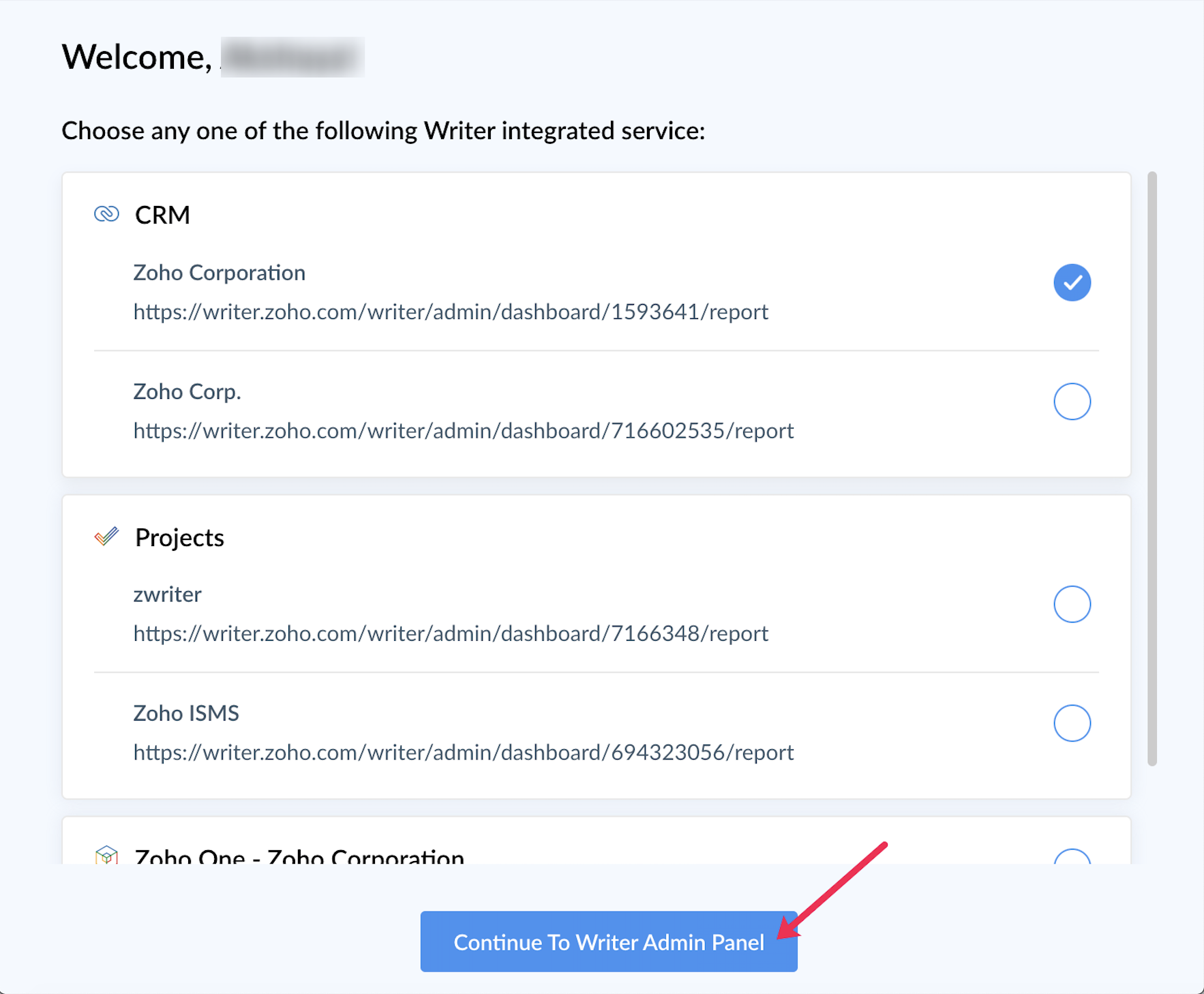Select the Zoho ISMS radio button
This screenshot has width=1204, height=994.
point(1072,723)
